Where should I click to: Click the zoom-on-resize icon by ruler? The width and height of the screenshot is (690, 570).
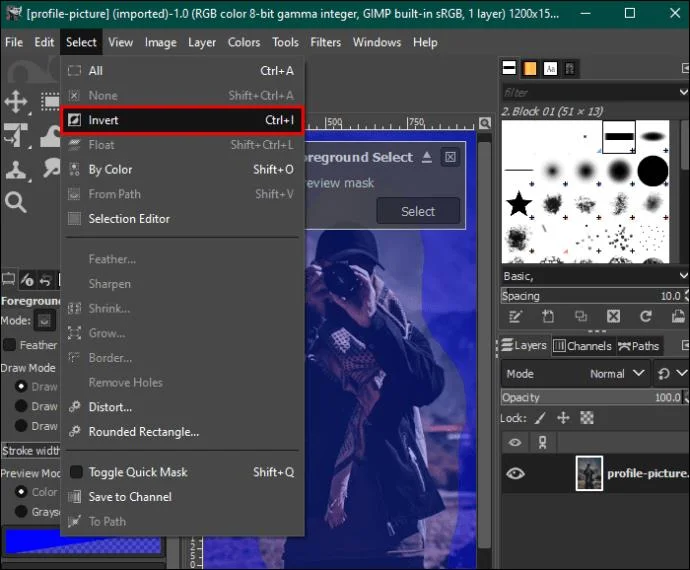coord(485,123)
